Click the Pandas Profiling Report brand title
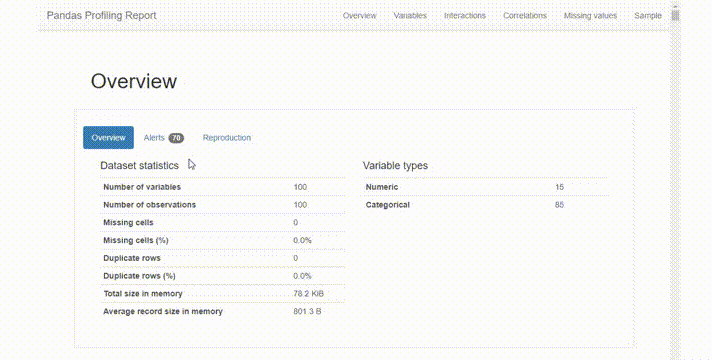Screen dimensions: 712x360 click(101, 15)
